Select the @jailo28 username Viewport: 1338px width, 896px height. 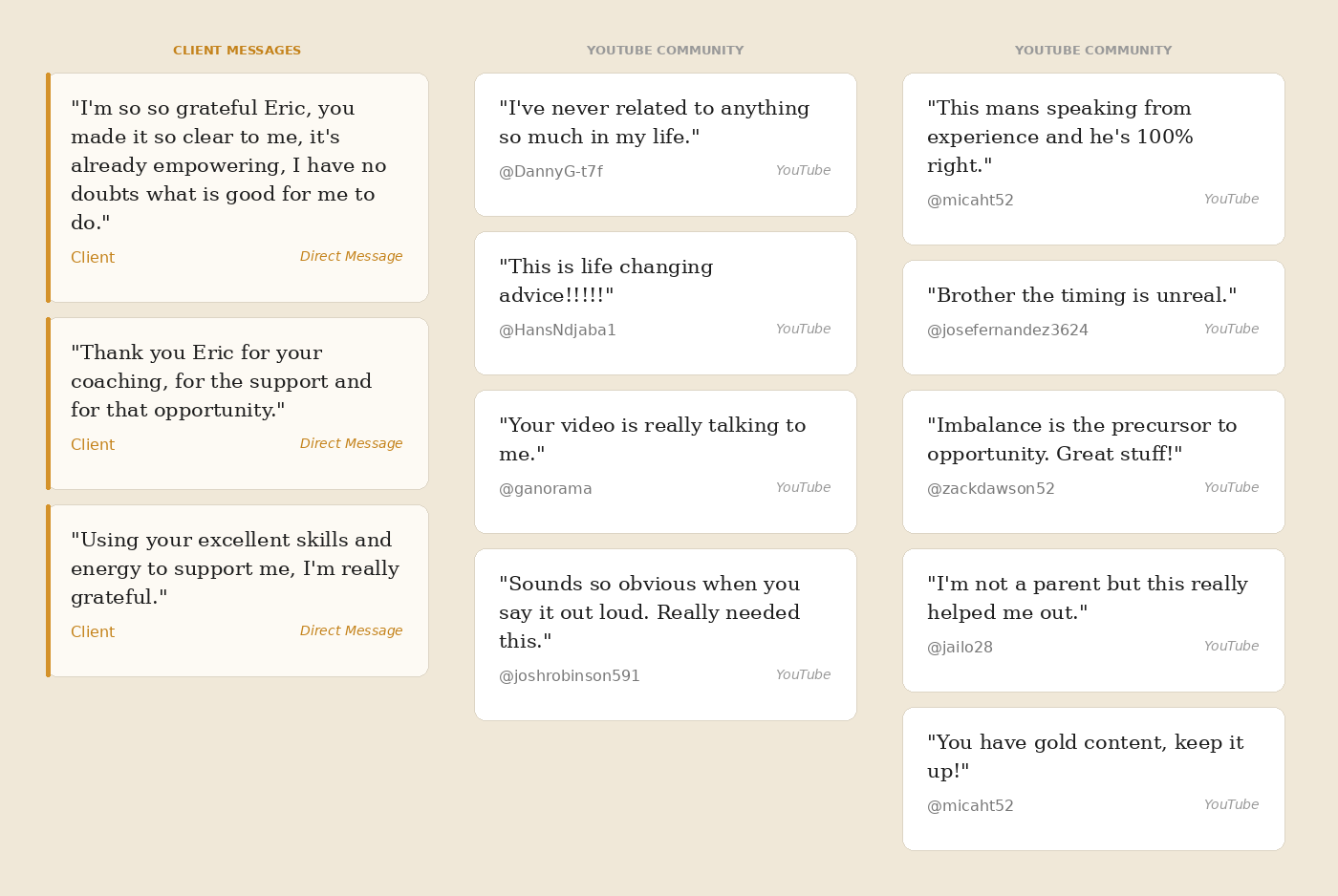click(960, 648)
